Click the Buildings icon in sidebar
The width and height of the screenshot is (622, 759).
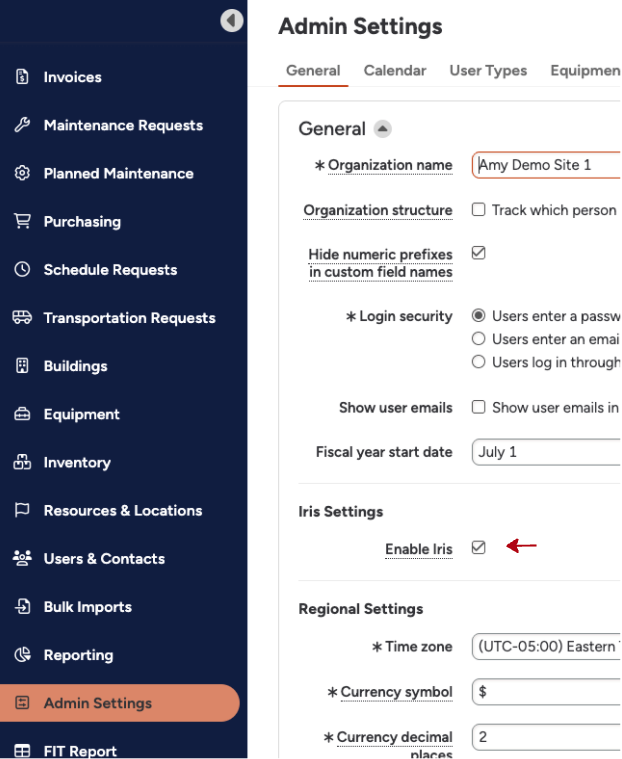pos(22,366)
